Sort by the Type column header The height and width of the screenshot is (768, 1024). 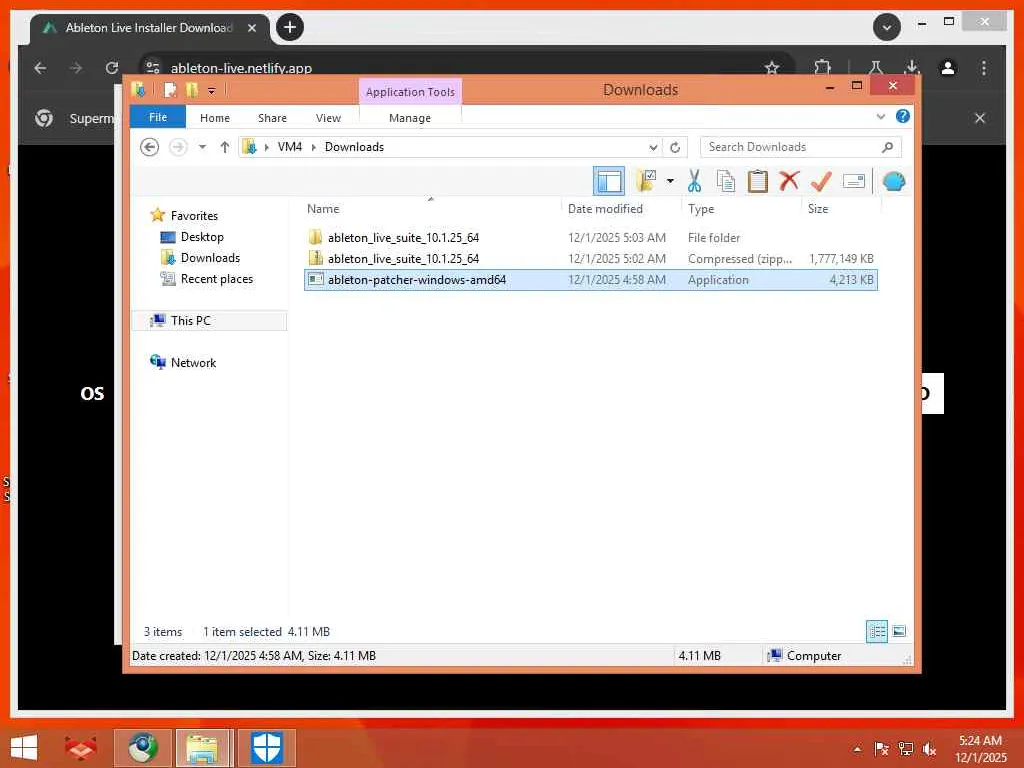click(x=701, y=209)
